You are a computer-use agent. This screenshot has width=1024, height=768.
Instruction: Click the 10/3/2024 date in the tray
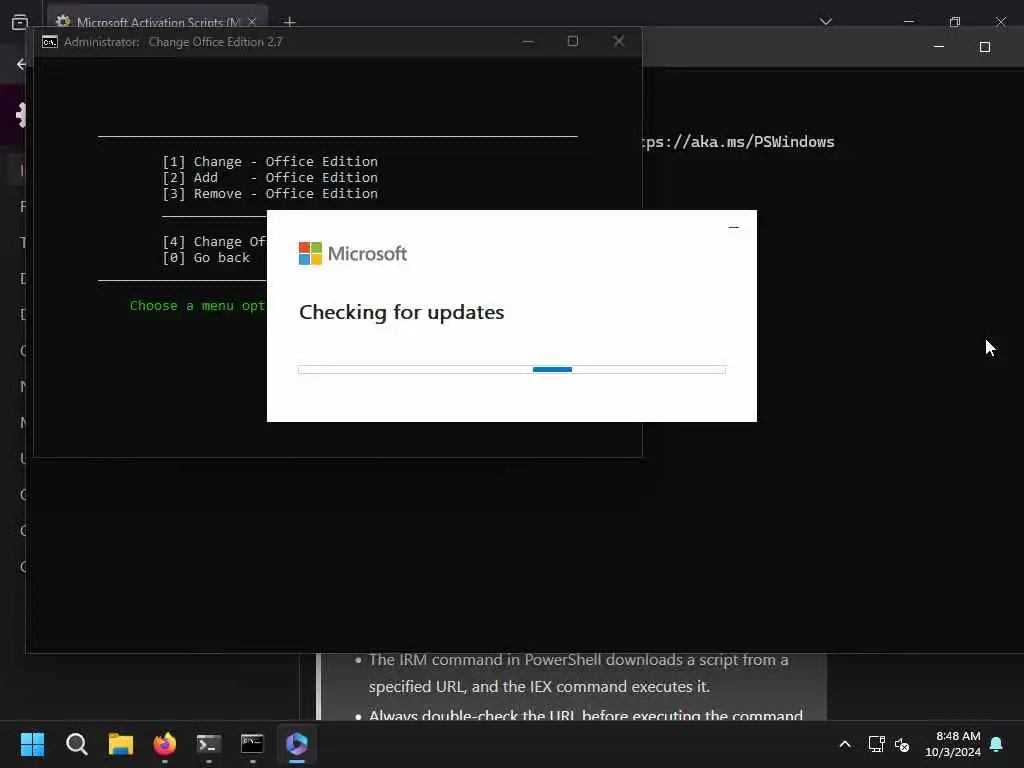[953, 752]
